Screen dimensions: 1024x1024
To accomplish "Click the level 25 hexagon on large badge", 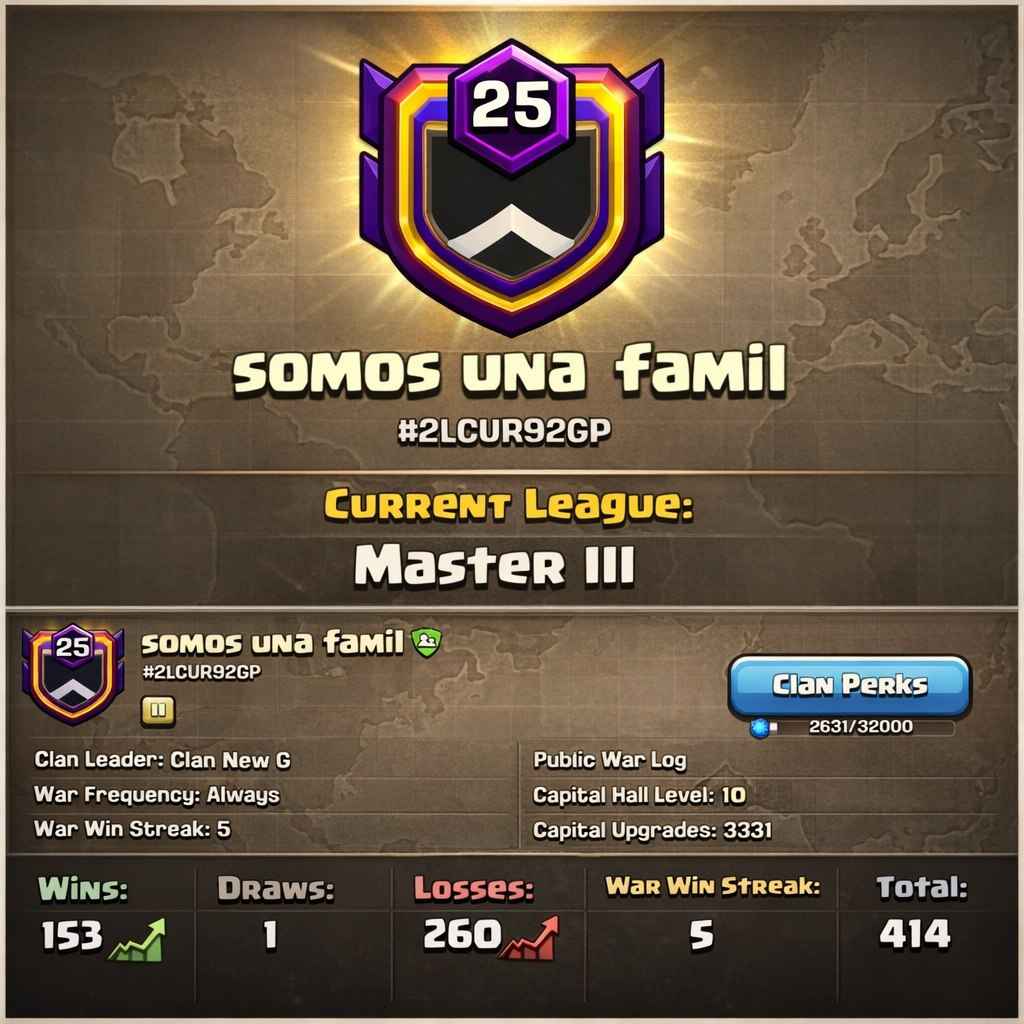I will [x=512, y=106].
